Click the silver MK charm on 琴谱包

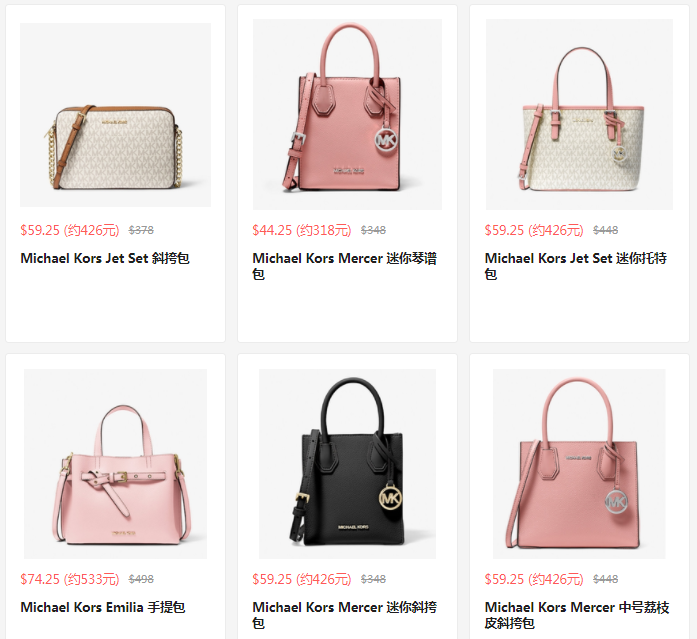(x=385, y=141)
